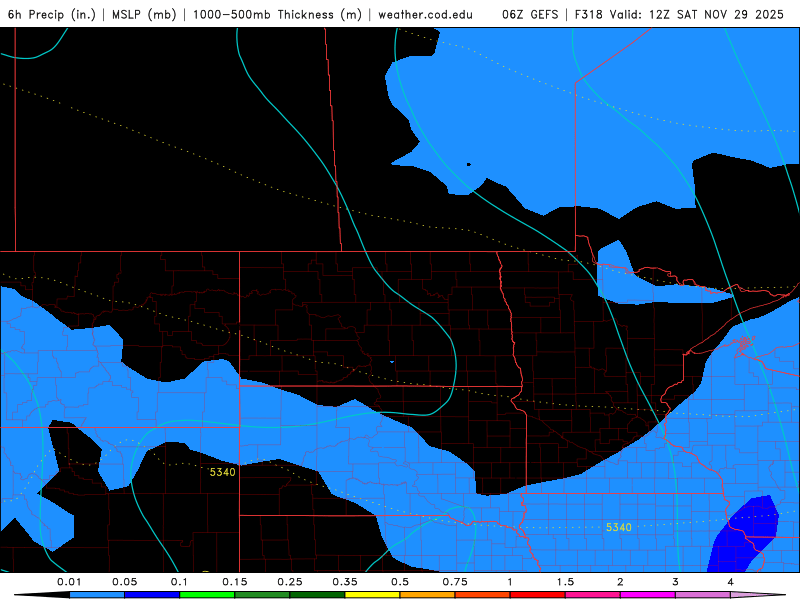This screenshot has height=600, width=800.
Task: Select the magenta 2 inch legend swatch
Action: click(648, 595)
